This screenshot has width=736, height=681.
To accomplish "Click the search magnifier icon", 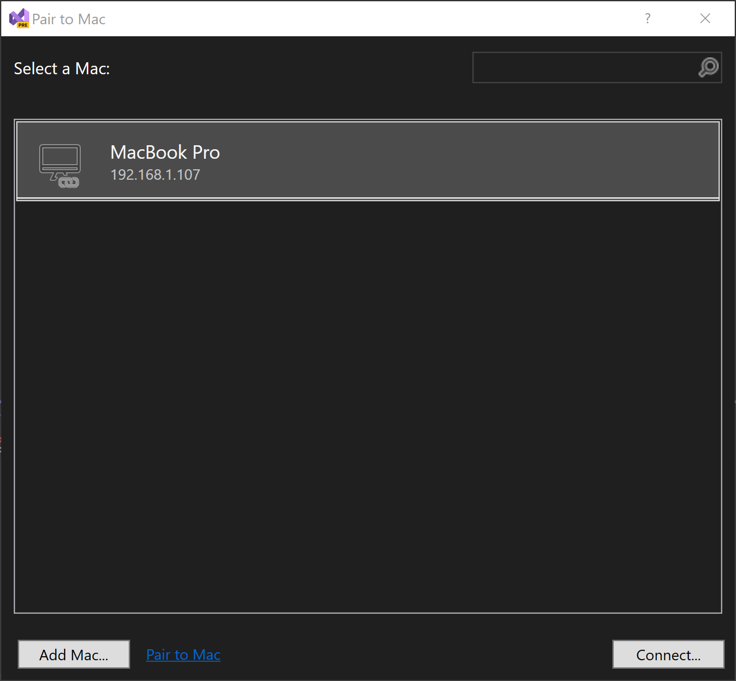I will coord(708,68).
